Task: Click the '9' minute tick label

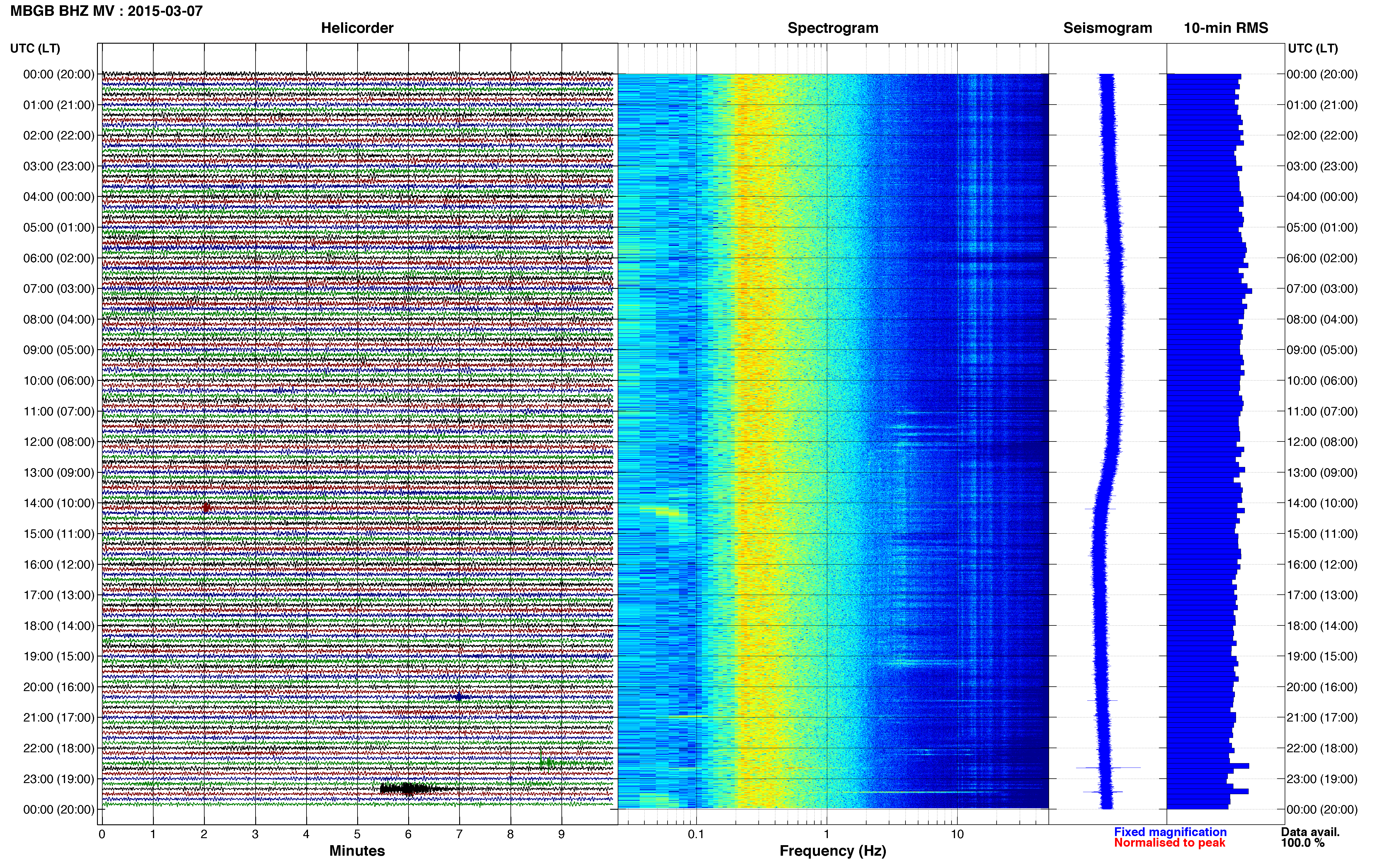Action: [x=561, y=834]
